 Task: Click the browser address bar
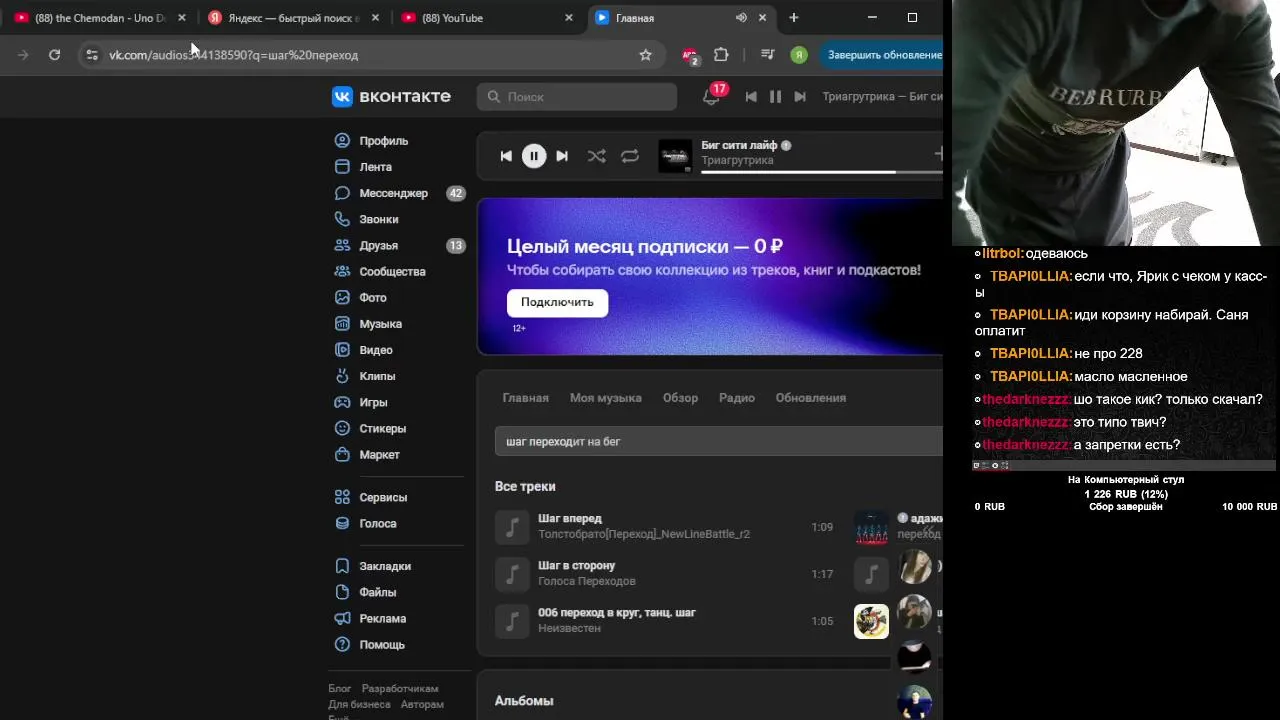point(370,55)
